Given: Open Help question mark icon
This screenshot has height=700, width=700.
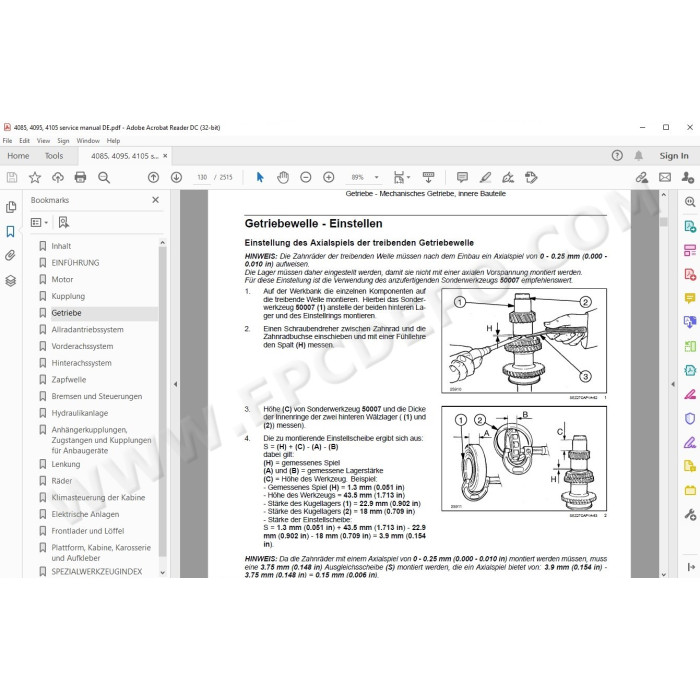Looking at the screenshot, I should click(617, 155).
